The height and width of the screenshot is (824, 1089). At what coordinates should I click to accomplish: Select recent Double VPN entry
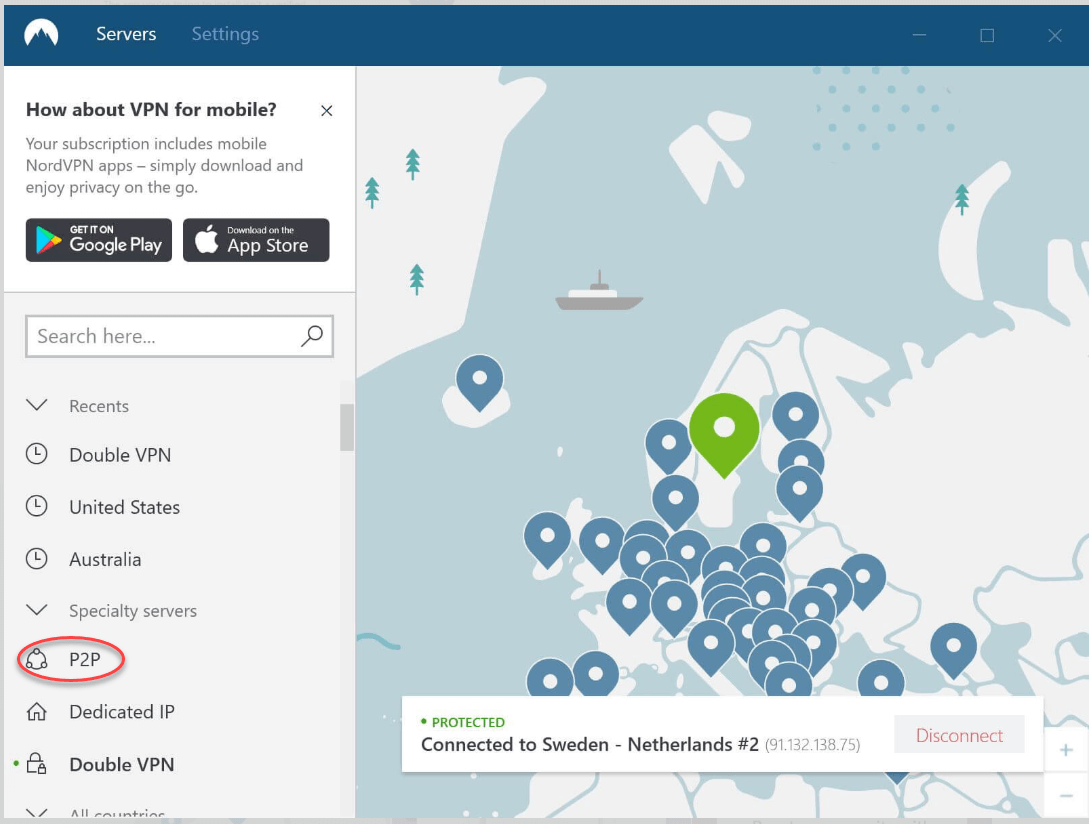tap(119, 455)
